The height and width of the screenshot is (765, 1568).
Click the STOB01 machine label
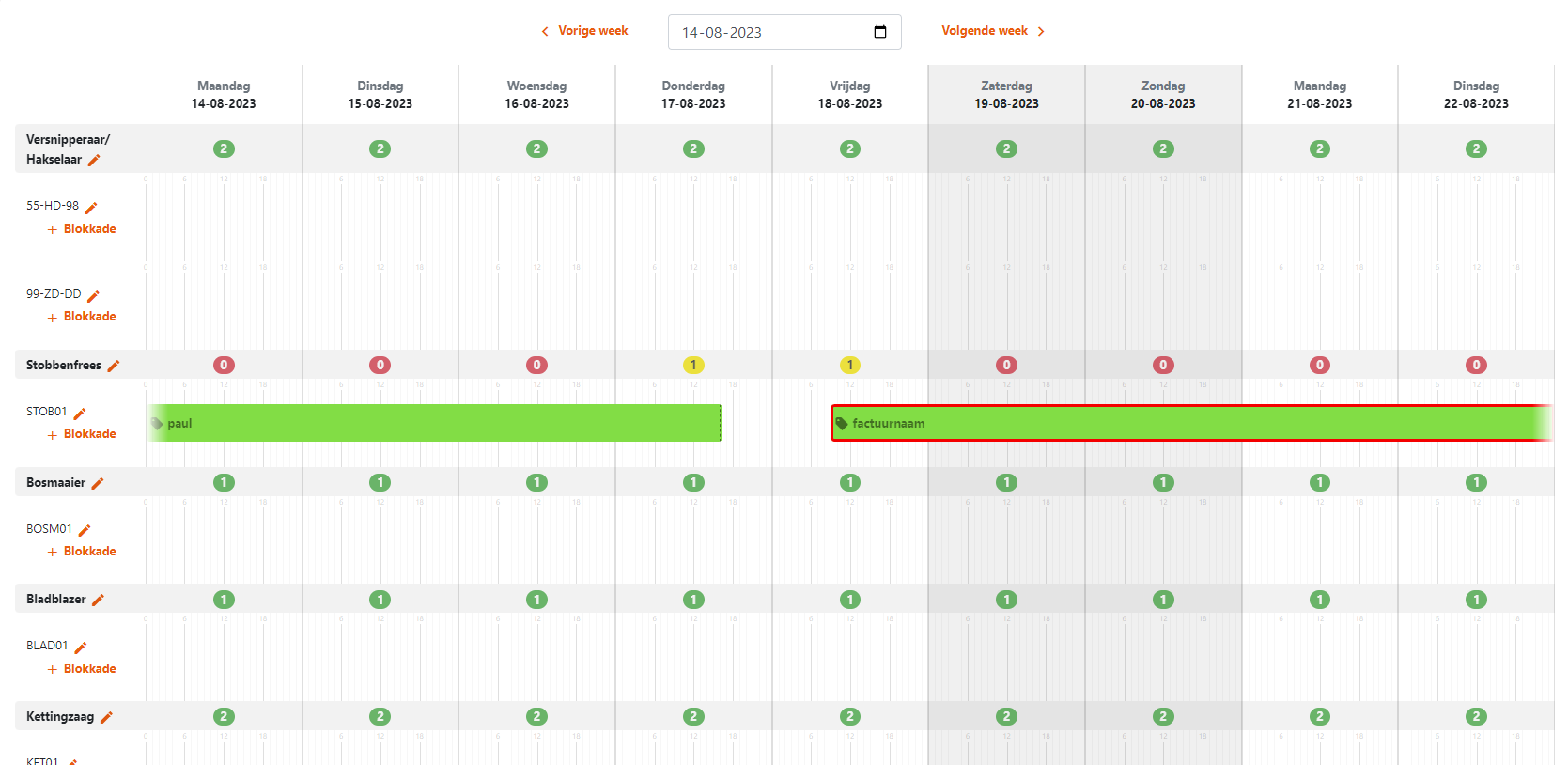47,412
